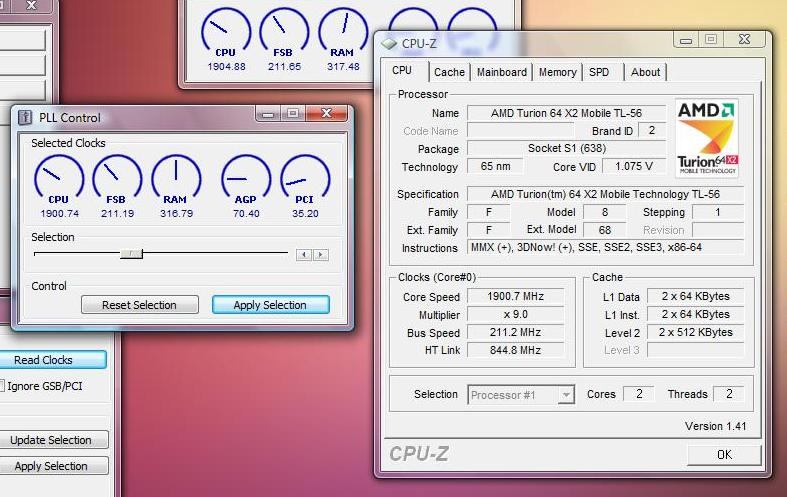Minimize the PLL Control window

pyautogui.click(x=268, y=114)
